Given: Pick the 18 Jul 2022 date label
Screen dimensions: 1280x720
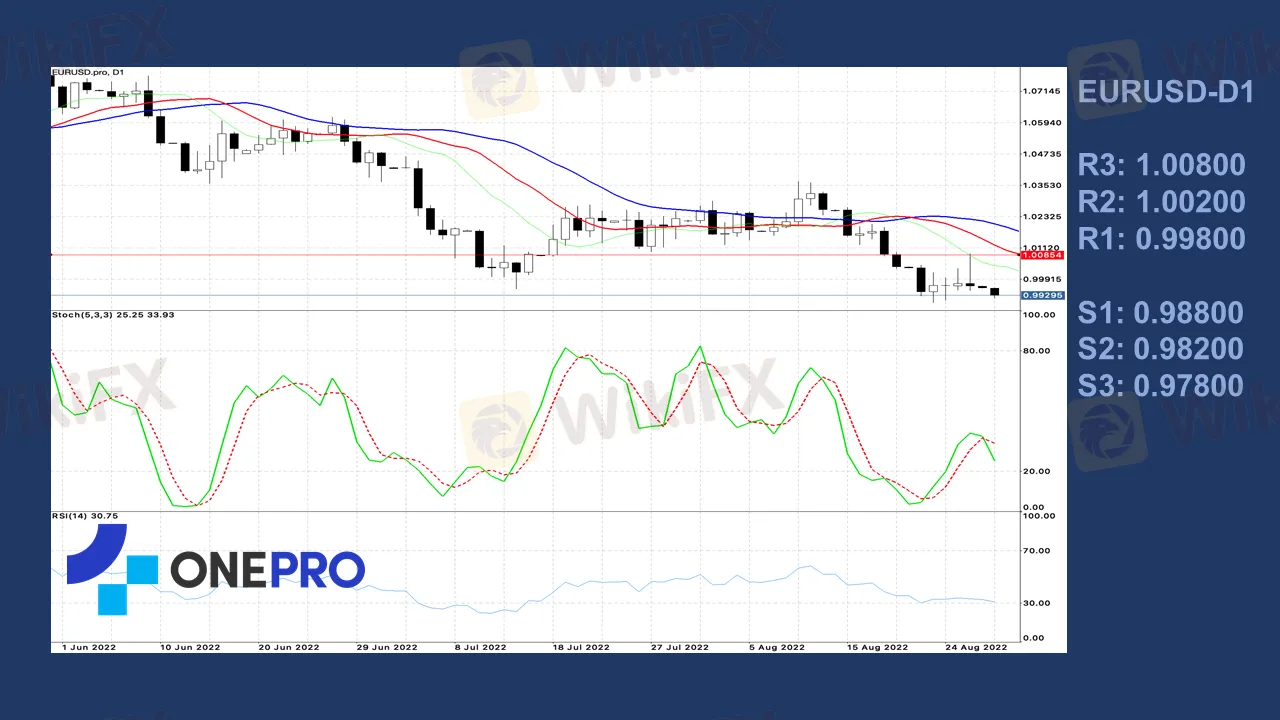Looking at the screenshot, I should pos(583,647).
